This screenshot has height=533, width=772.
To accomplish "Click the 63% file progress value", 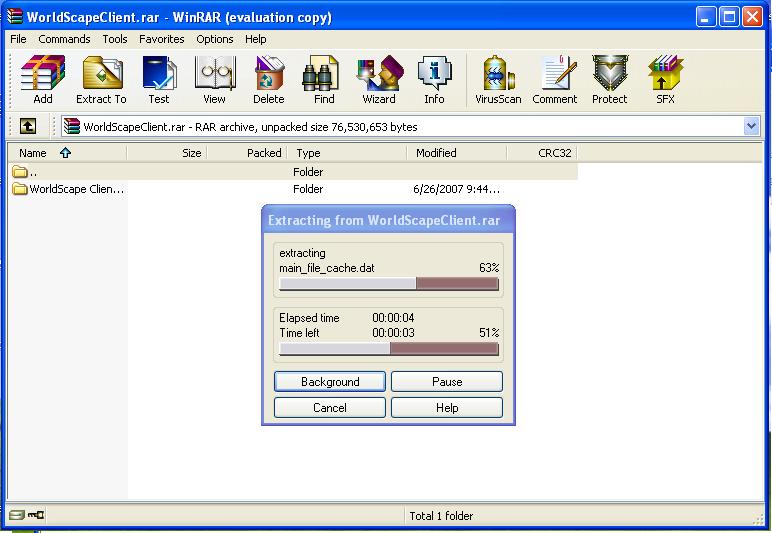I will click(x=489, y=268).
